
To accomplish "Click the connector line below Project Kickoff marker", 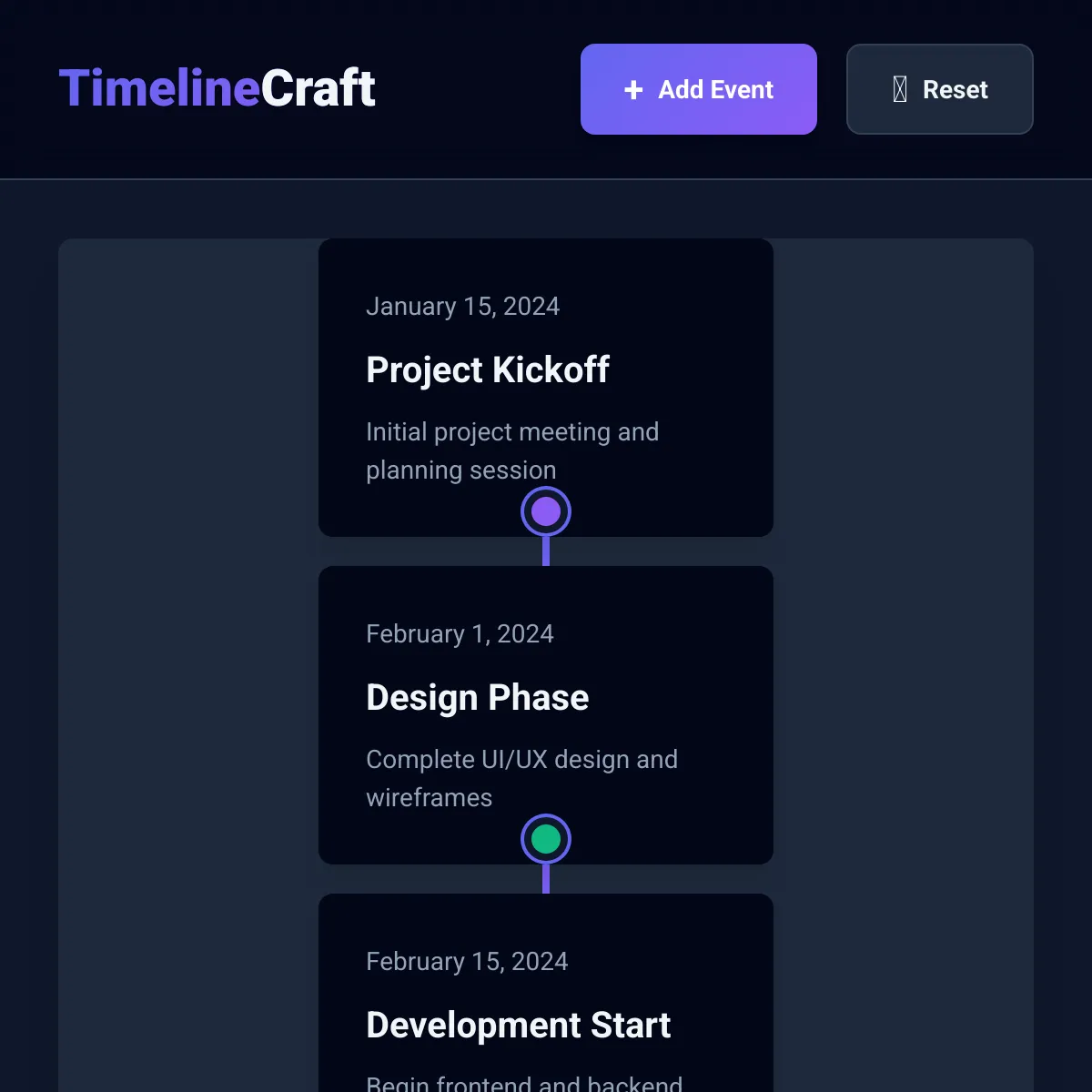I will [546, 551].
